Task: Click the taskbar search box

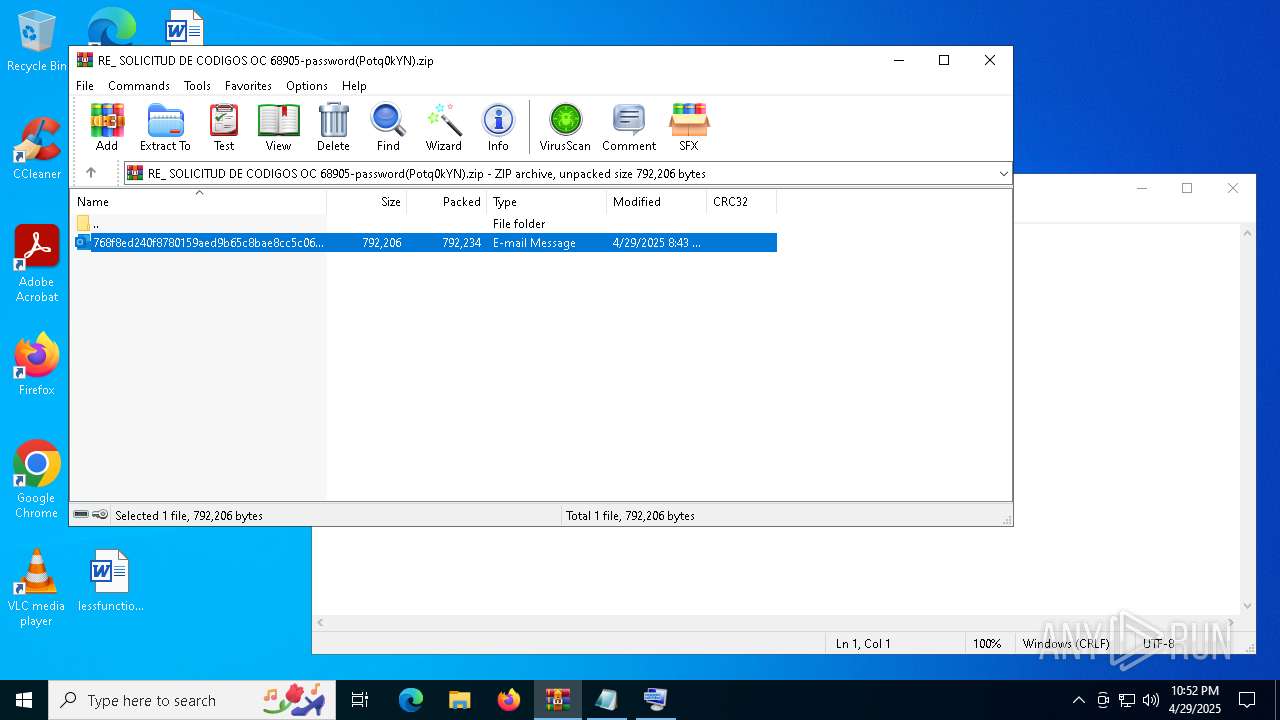Action: 194,700
